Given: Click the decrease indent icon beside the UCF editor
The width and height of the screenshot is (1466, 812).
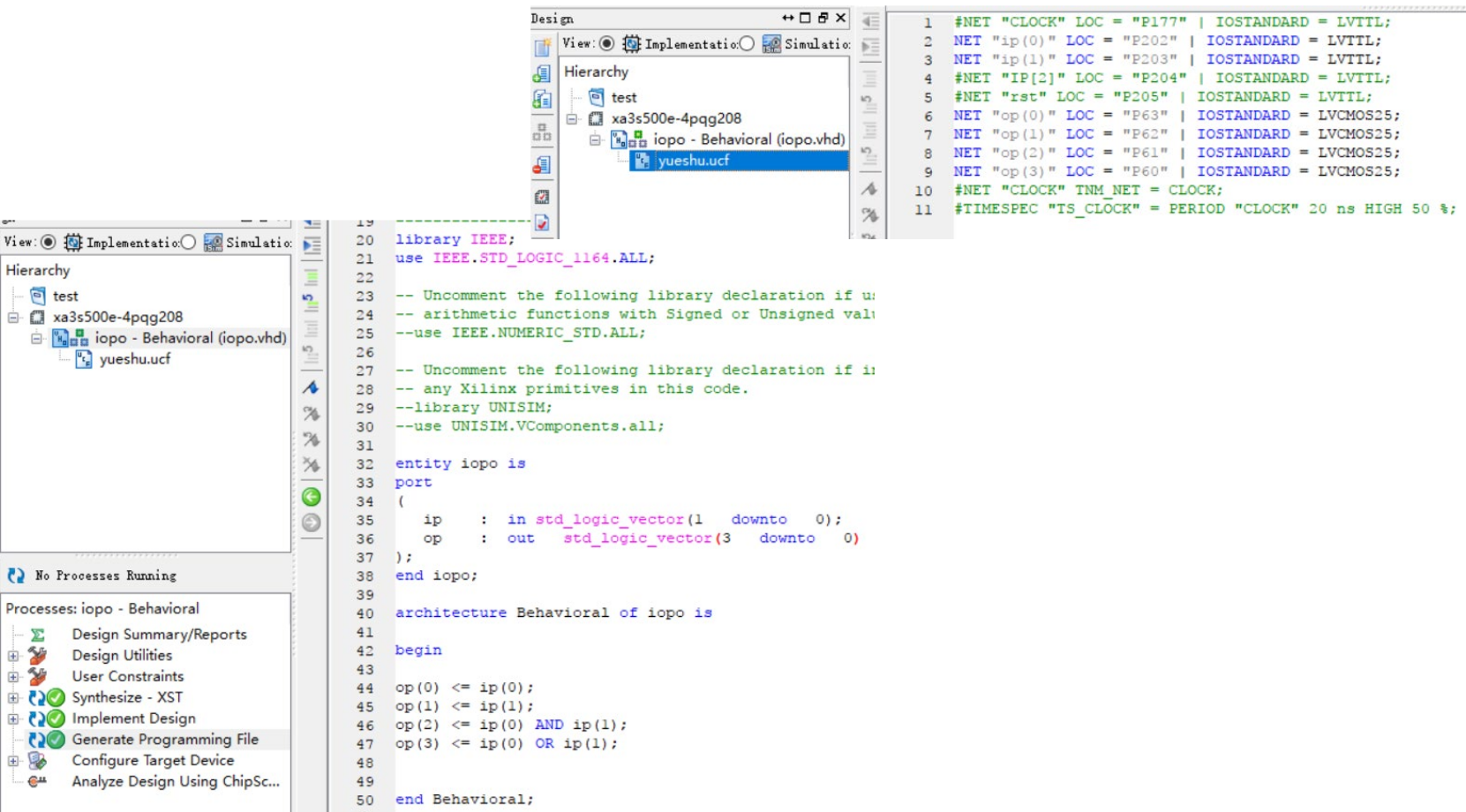Looking at the screenshot, I should 870,21.
